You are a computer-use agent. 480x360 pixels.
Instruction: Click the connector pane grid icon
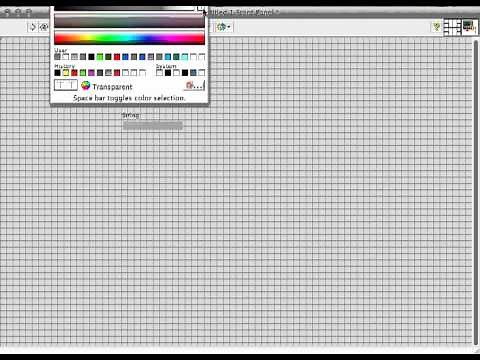(x=452, y=27)
